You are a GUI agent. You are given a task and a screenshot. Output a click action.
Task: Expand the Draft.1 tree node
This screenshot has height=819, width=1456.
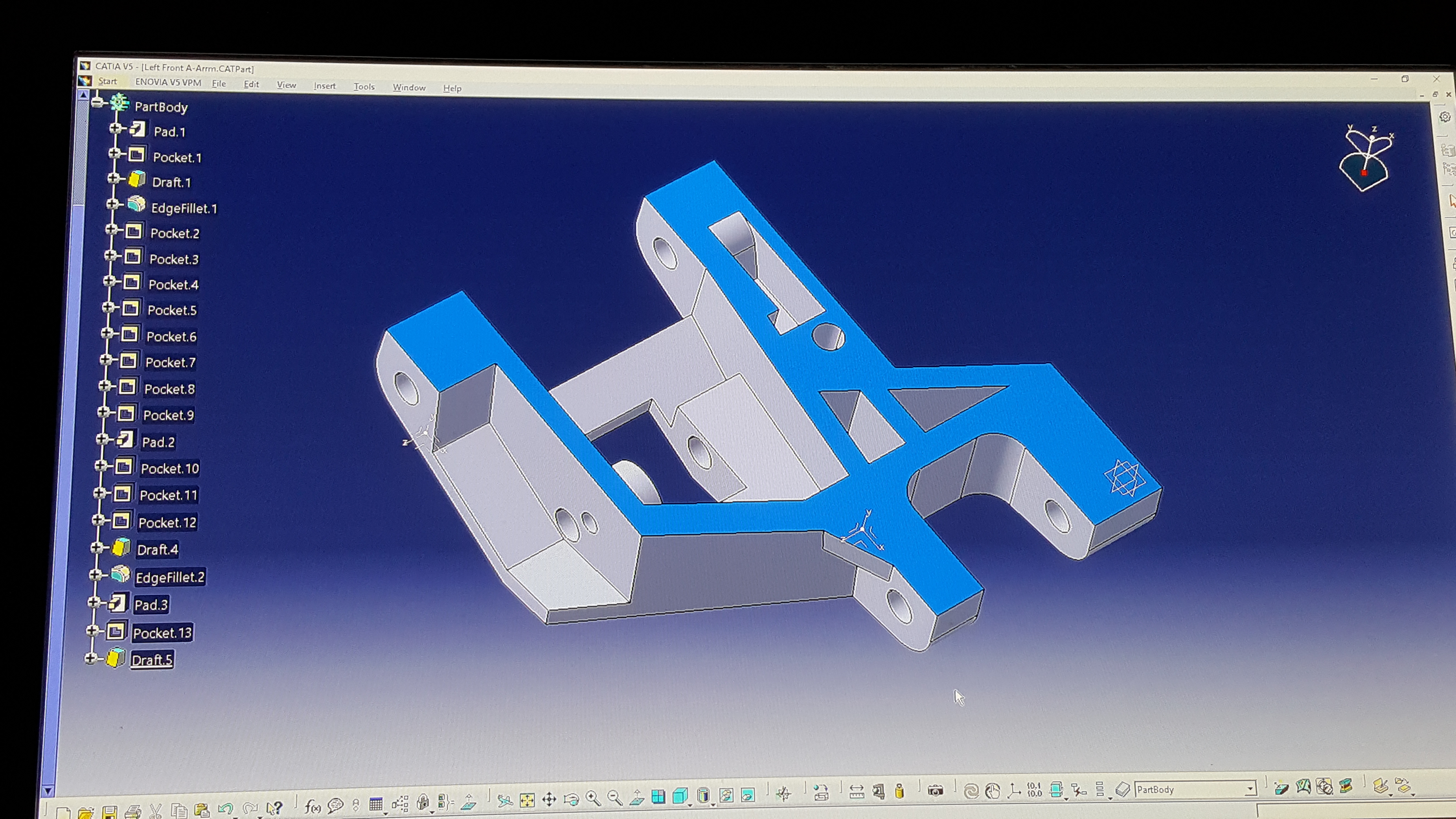pyautogui.click(x=113, y=178)
